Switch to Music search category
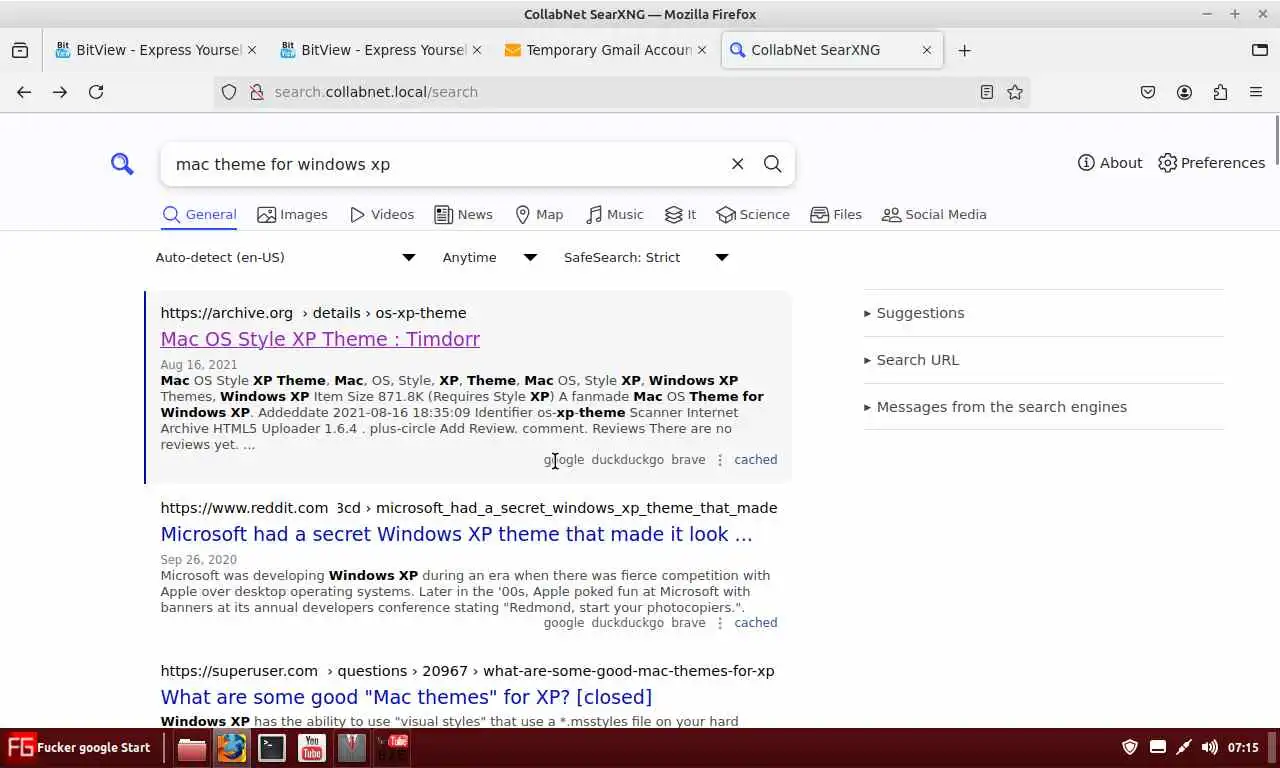 614,214
